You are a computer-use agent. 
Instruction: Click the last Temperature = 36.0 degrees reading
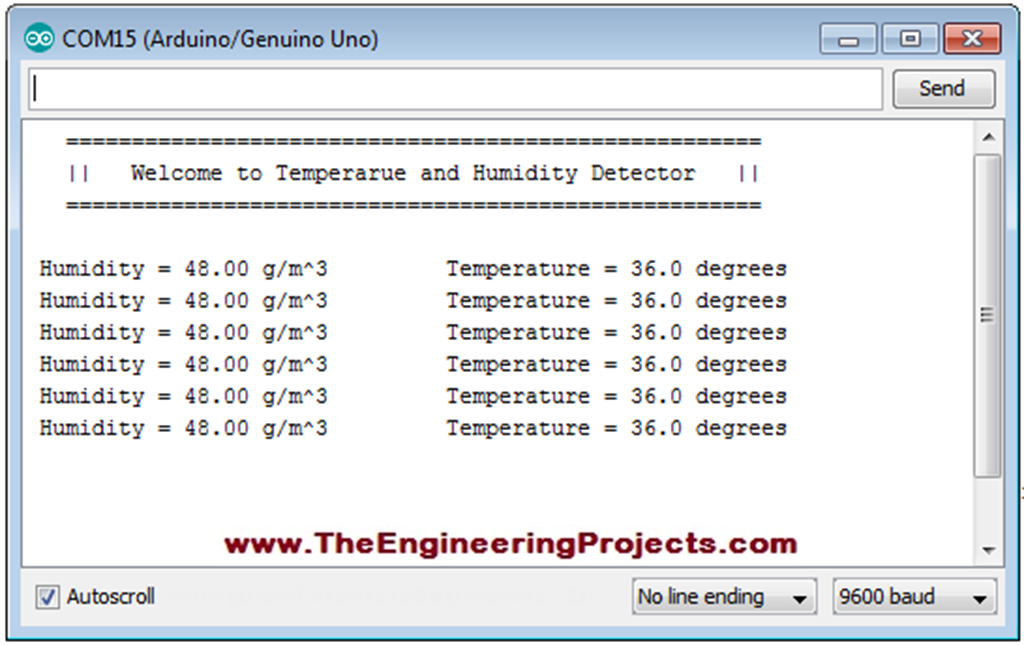[x=616, y=428]
